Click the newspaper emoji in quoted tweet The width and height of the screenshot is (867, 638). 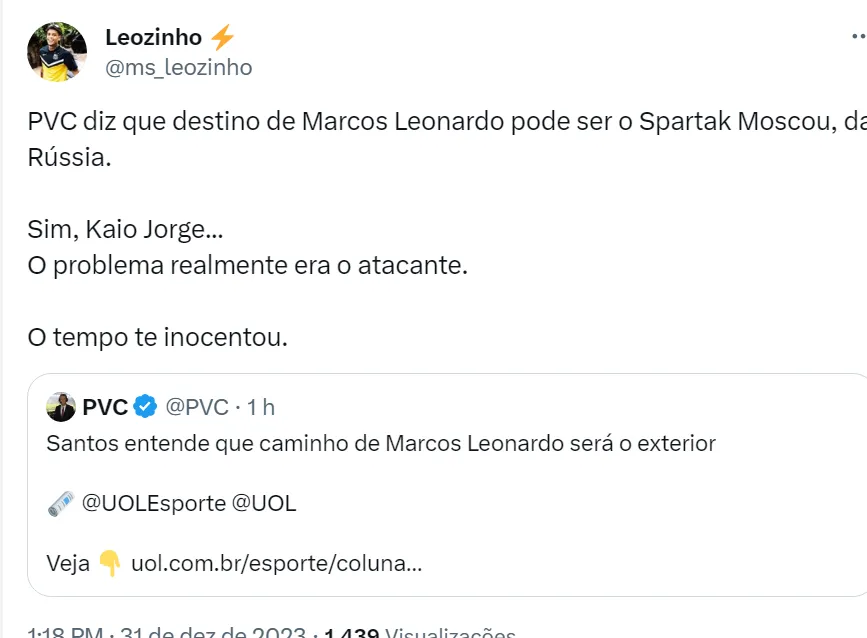61,504
